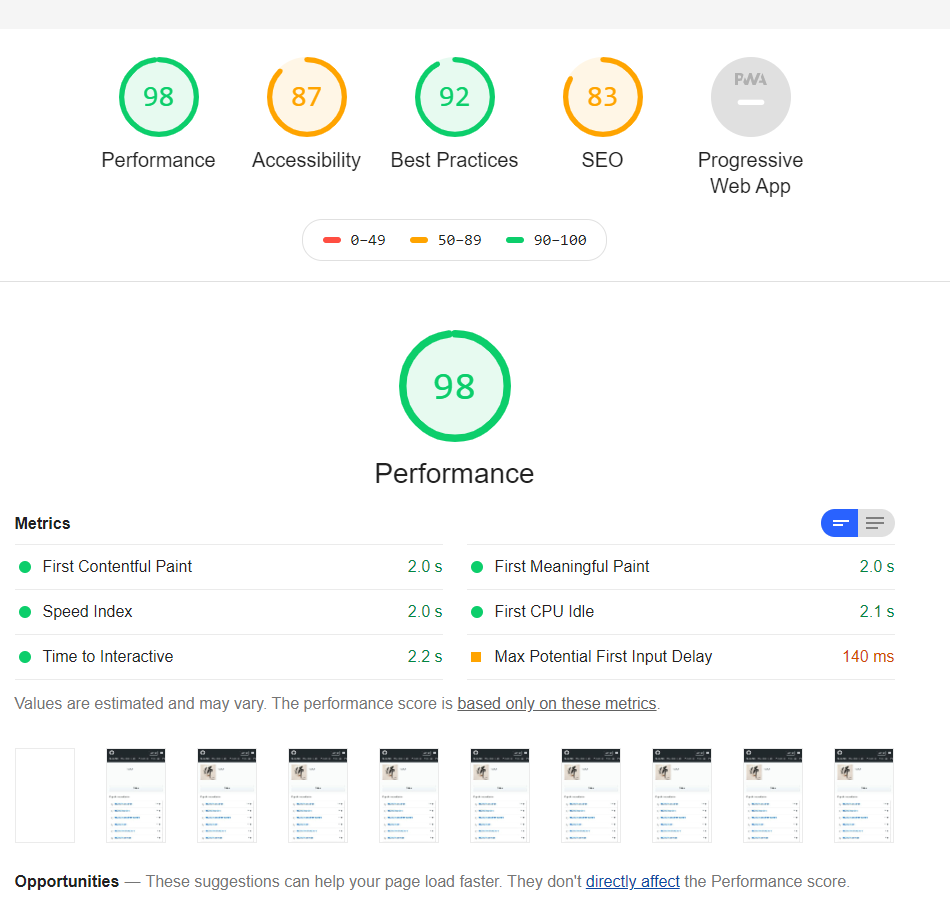
Task: Open the 'based only on these metrics' link
Action: [x=556, y=704]
